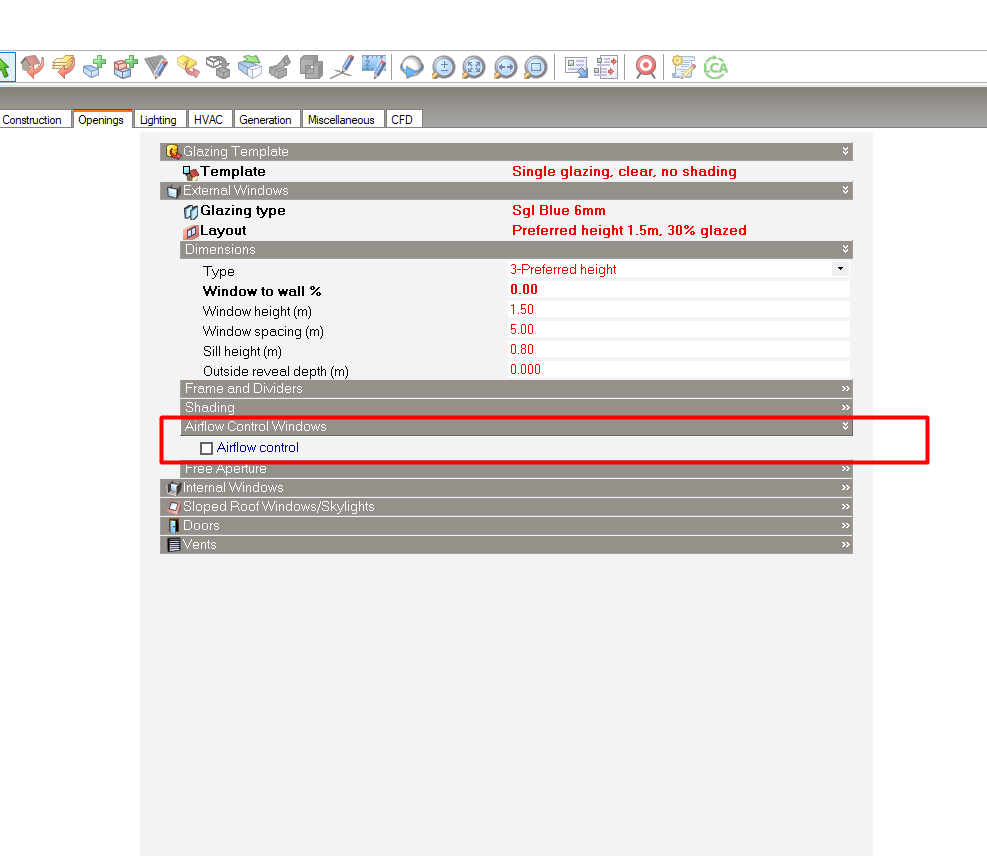Expand the Doors section
Screen dimensions: 987x856
(507, 525)
